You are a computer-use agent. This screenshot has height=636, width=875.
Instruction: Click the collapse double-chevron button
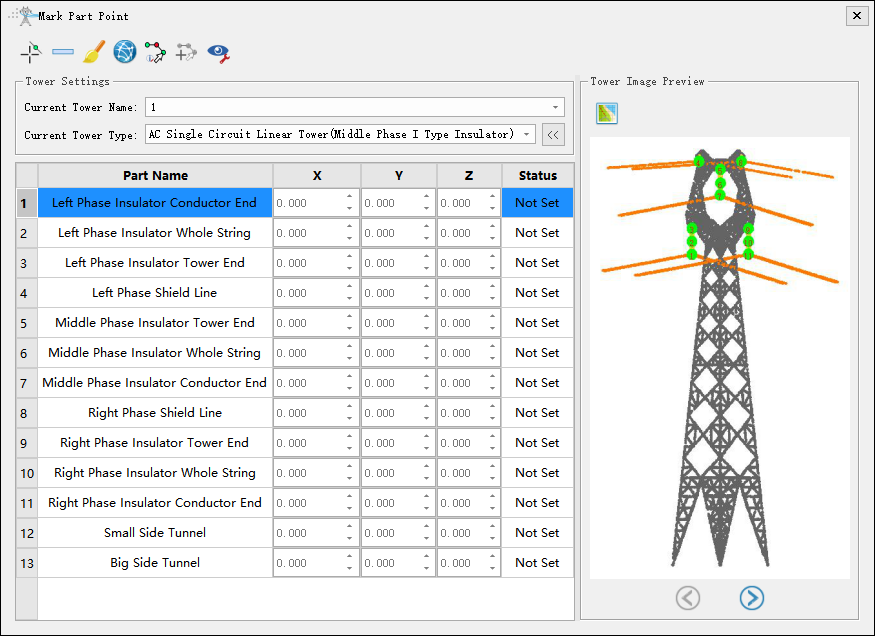click(x=553, y=134)
